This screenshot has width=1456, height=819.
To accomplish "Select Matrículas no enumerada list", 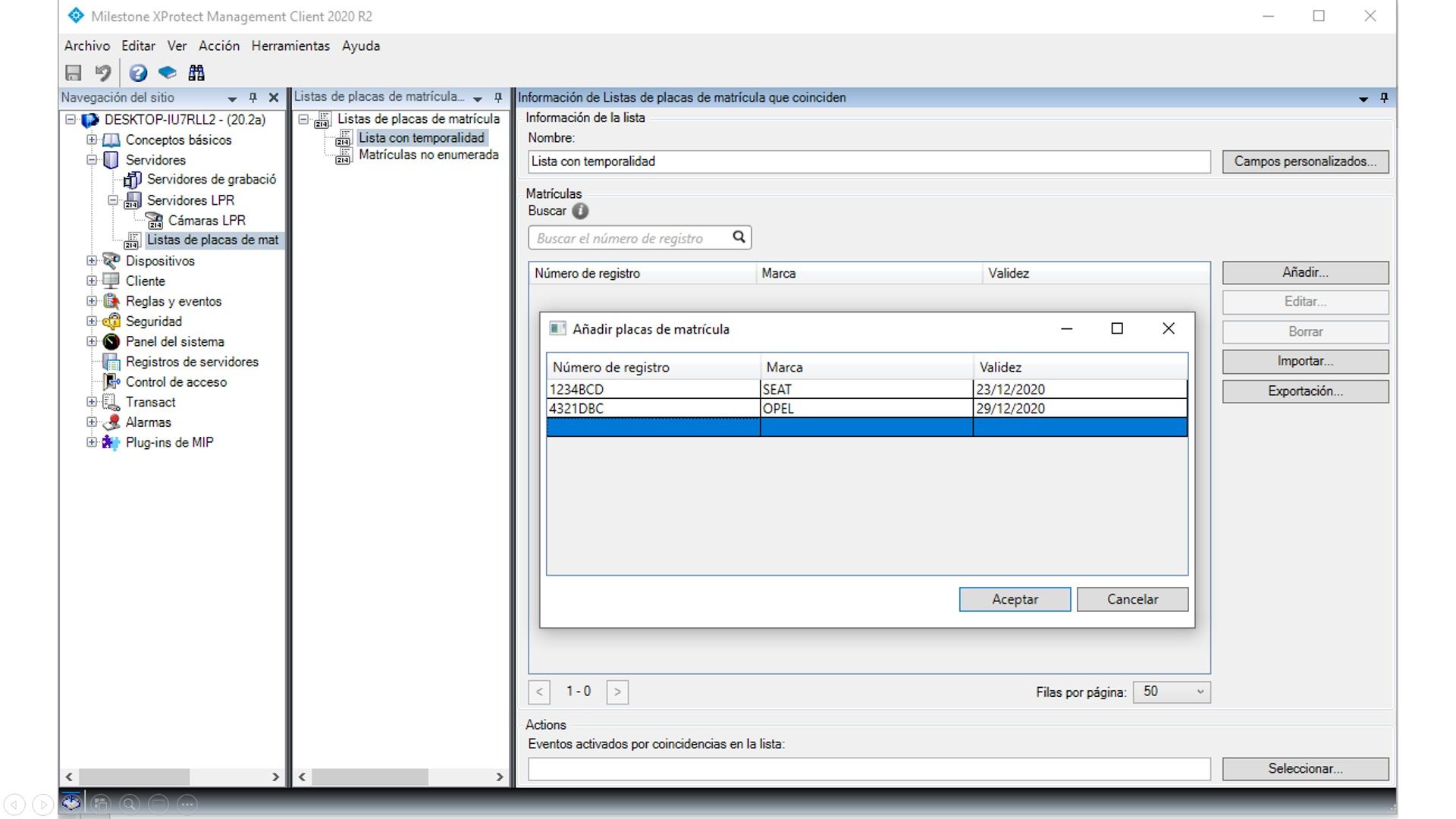I will point(428,155).
